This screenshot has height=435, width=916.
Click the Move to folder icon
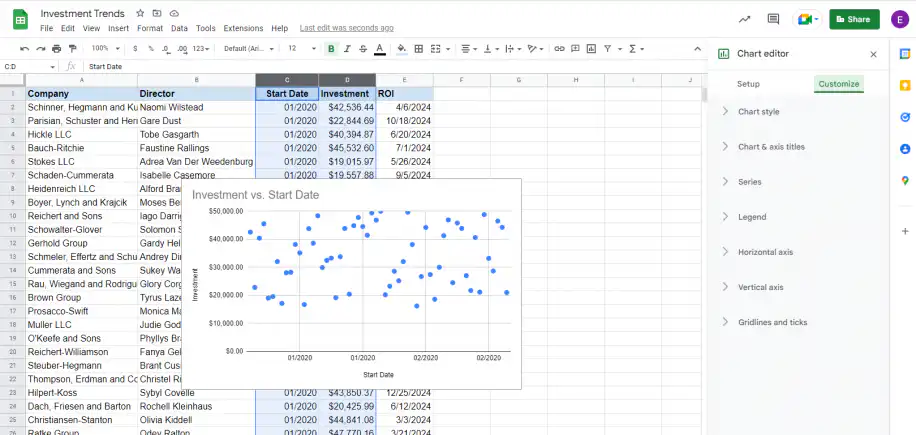tap(157, 13)
